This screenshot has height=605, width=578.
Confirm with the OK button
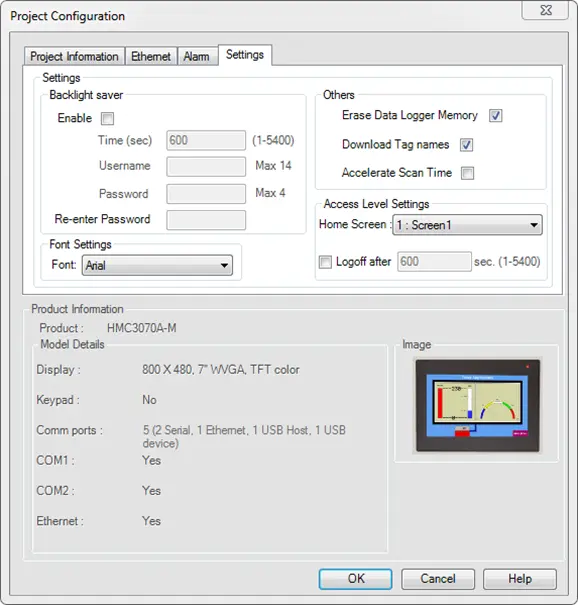point(355,579)
